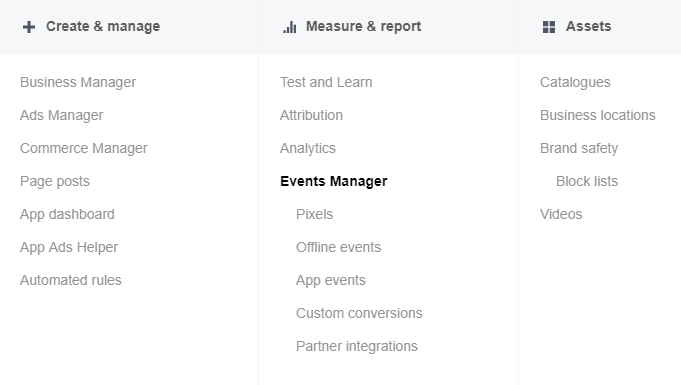Image resolution: width=681 pixels, height=385 pixels.
Task: Click the grid icon beside Assets
Action: 549,27
